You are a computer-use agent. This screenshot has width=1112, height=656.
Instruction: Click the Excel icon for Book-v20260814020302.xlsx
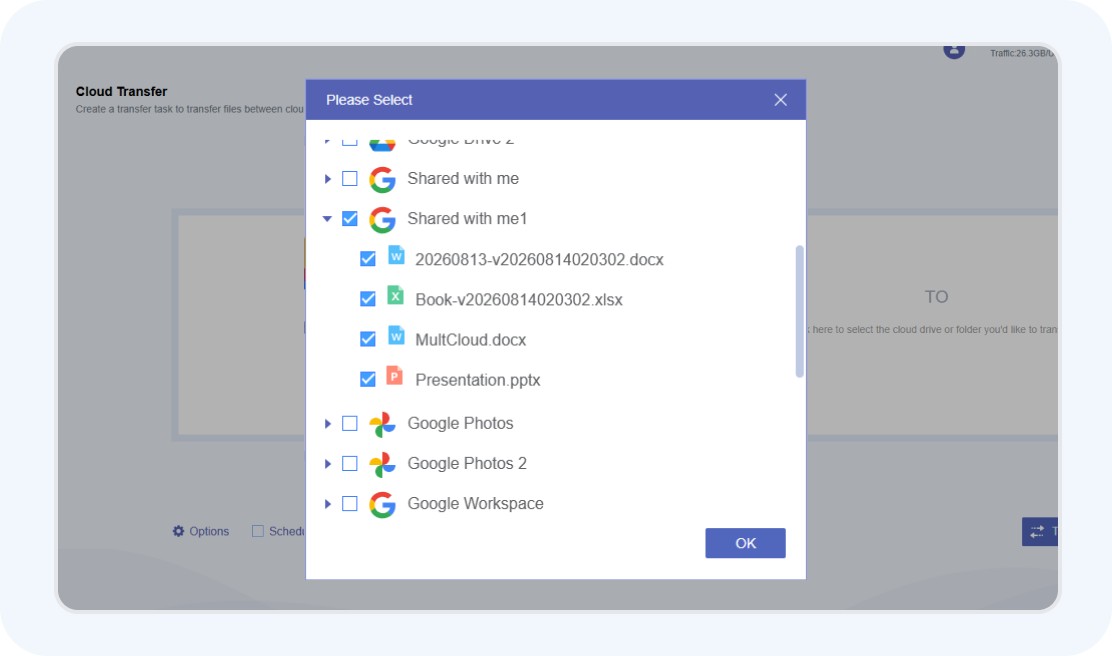point(396,296)
